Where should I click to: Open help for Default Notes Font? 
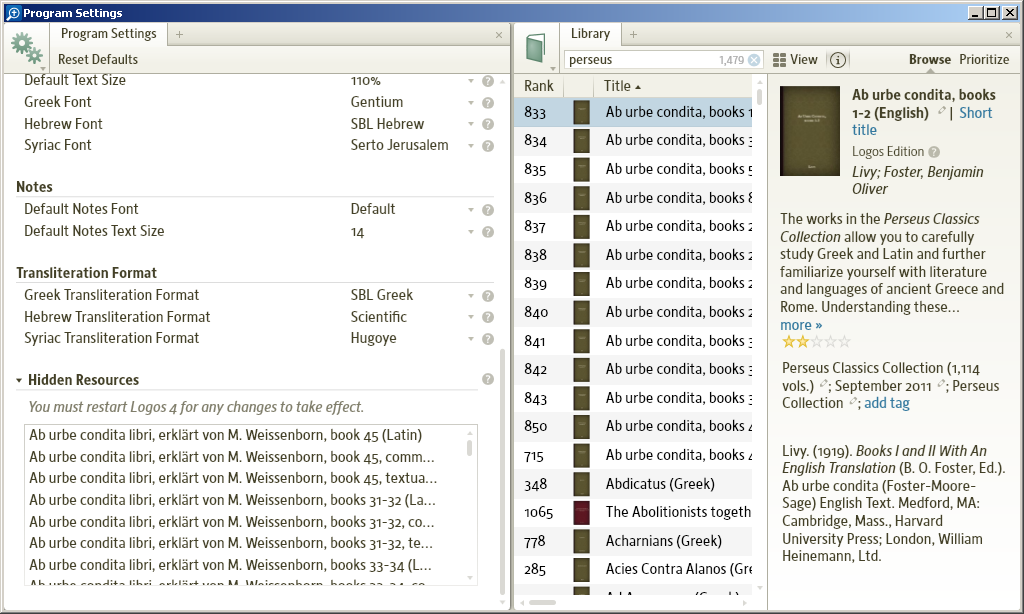click(x=488, y=210)
